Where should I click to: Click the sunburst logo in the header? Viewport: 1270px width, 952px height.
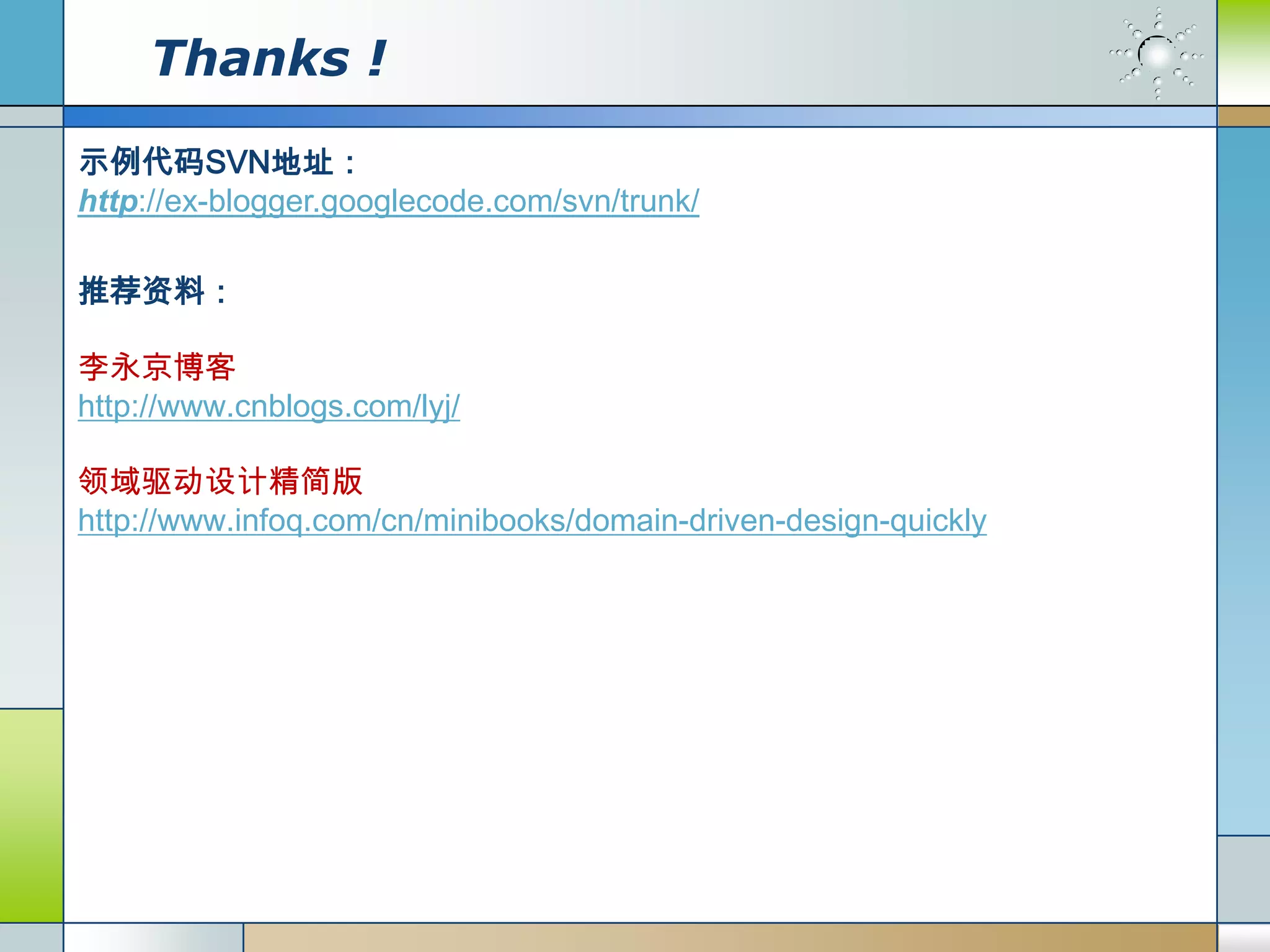point(1157,54)
